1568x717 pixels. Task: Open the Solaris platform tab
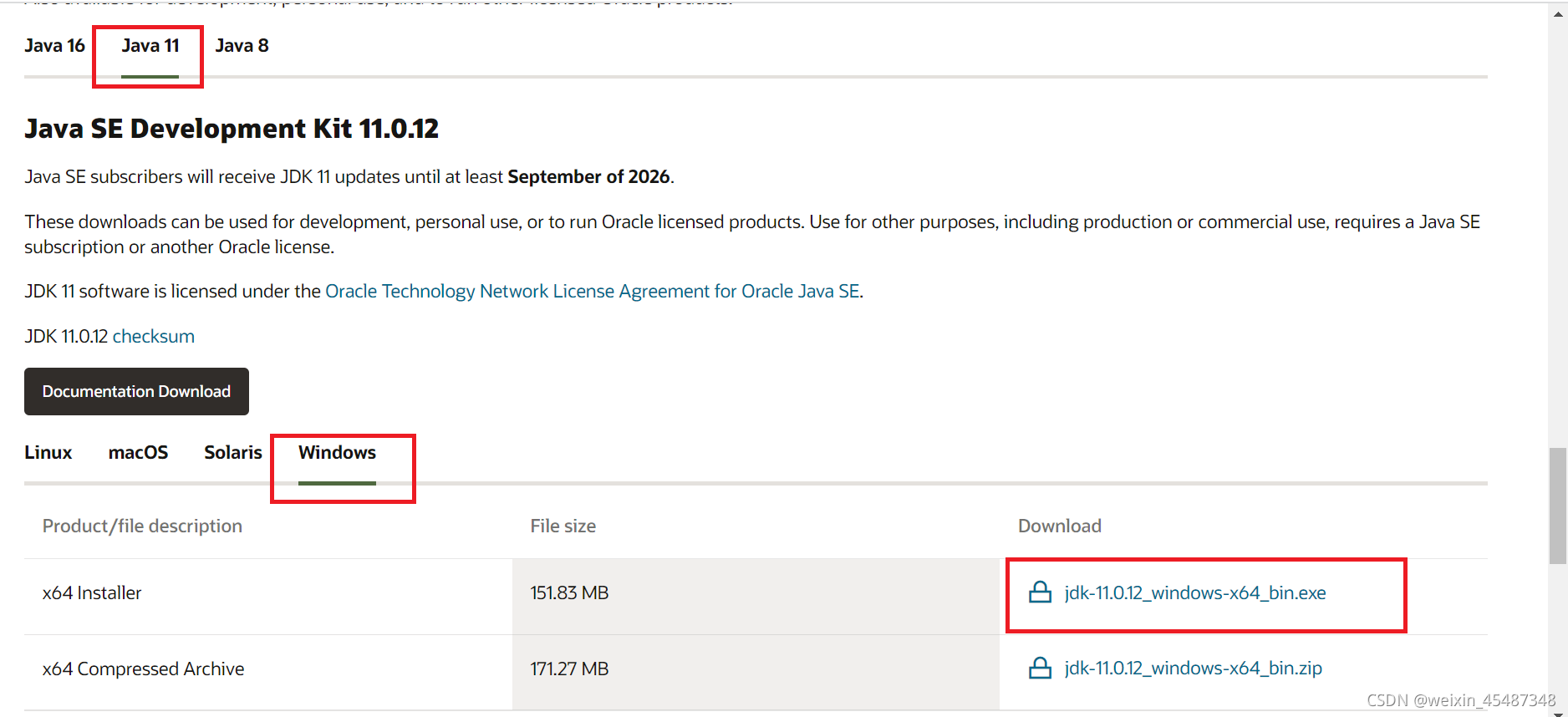pyautogui.click(x=233, y=452)
